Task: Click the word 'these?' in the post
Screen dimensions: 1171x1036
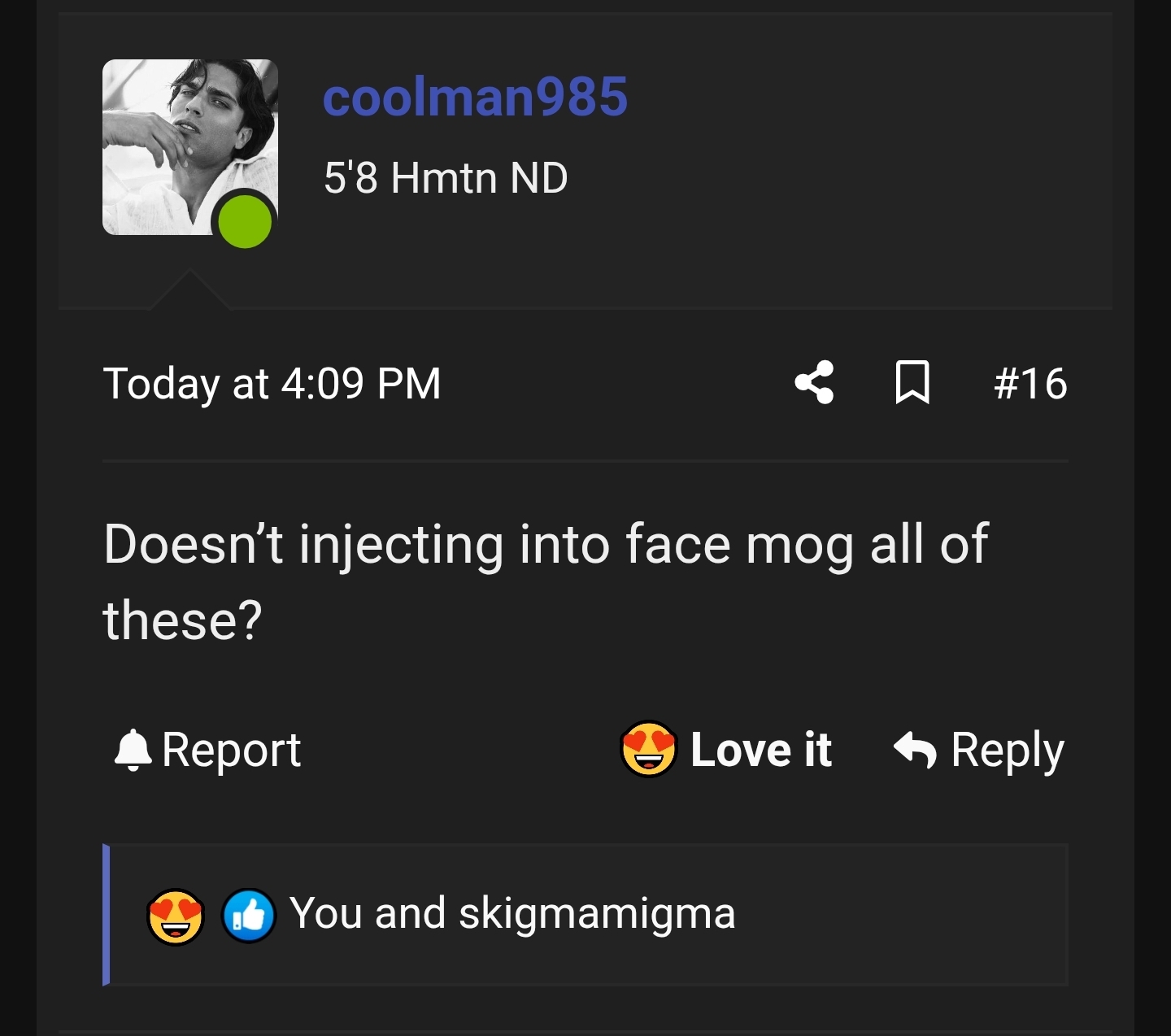Action: tap(183, 620)
